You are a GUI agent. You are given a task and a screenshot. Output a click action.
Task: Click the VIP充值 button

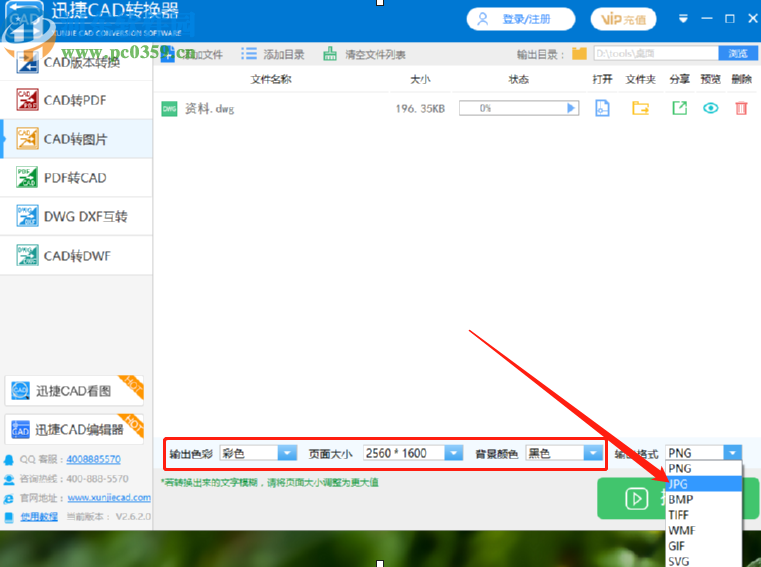[x=624, y=19]
